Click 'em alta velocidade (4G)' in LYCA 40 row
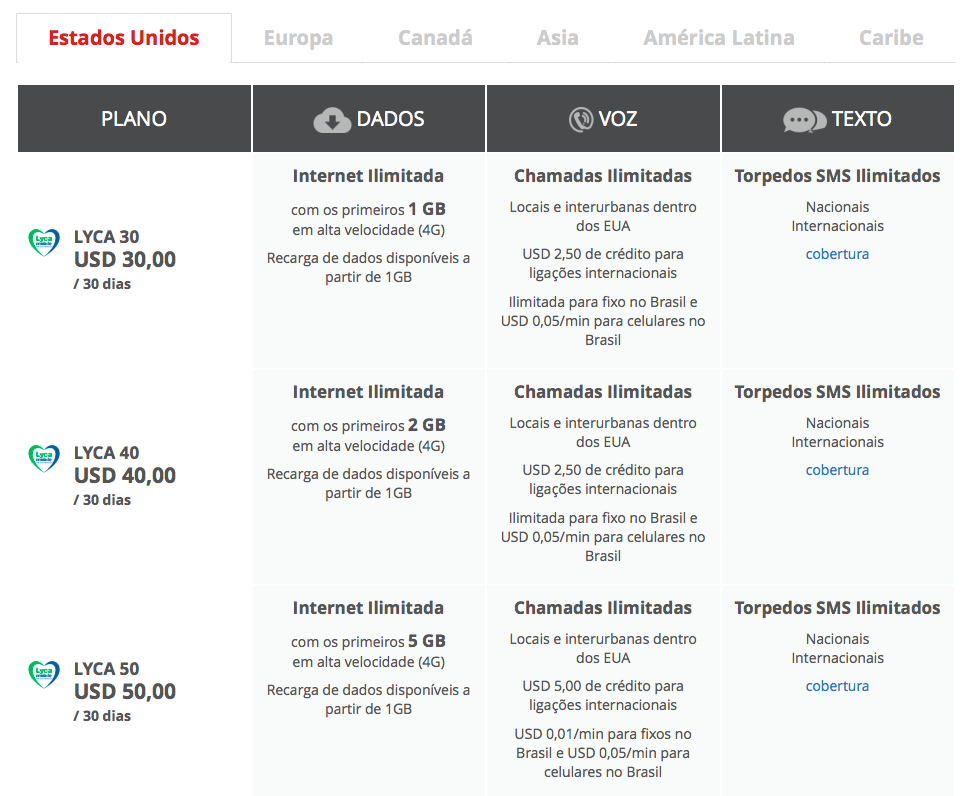The image size is (971, 796). [x=368, y=447]
